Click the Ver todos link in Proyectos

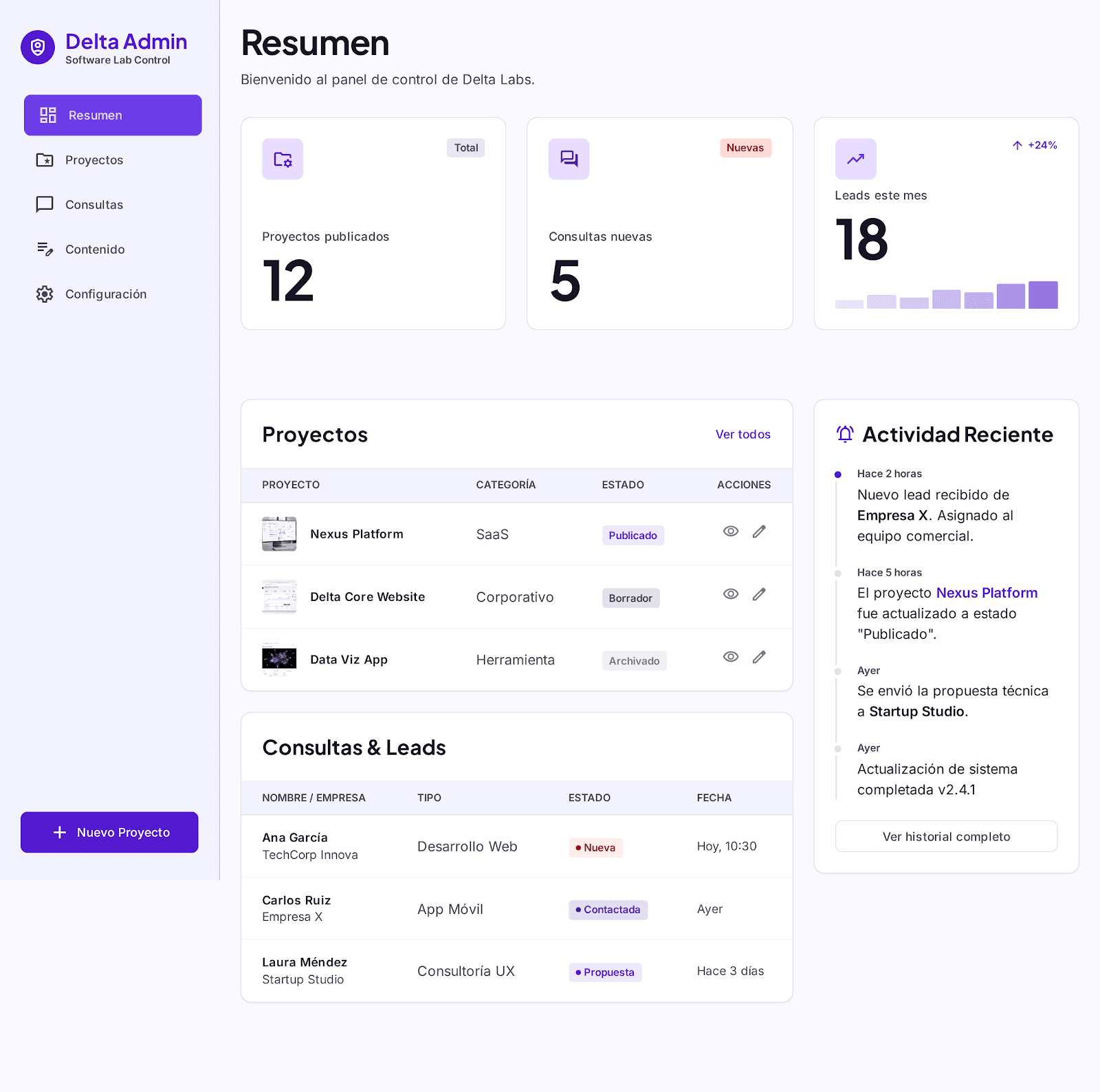point(743,435)
